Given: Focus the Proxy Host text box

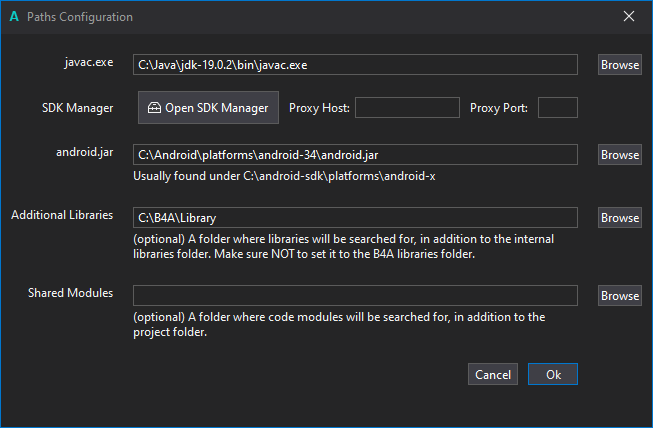Looking at the screenshot, I should [407, 108].
